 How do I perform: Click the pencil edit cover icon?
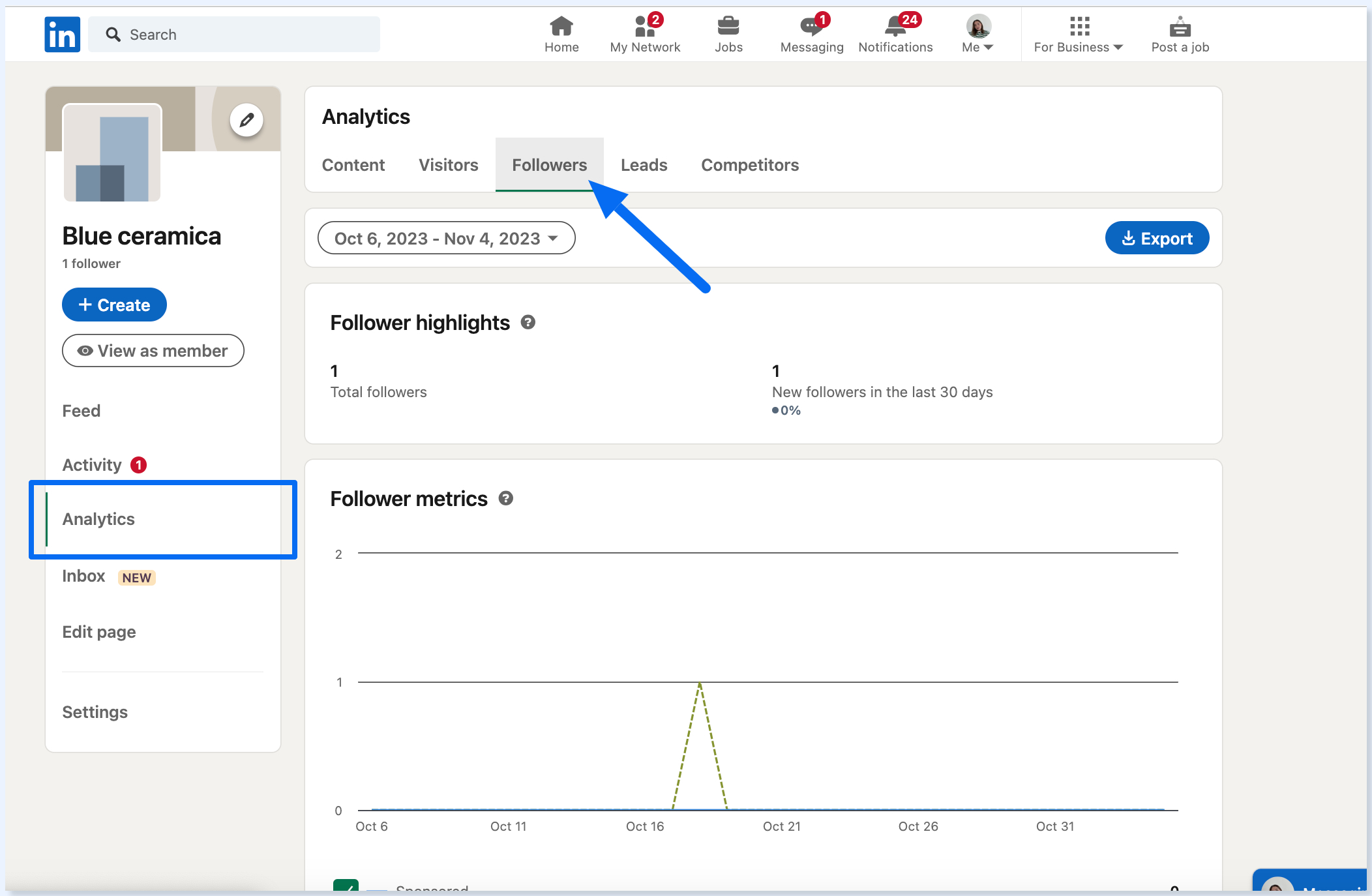pos(246,120)
